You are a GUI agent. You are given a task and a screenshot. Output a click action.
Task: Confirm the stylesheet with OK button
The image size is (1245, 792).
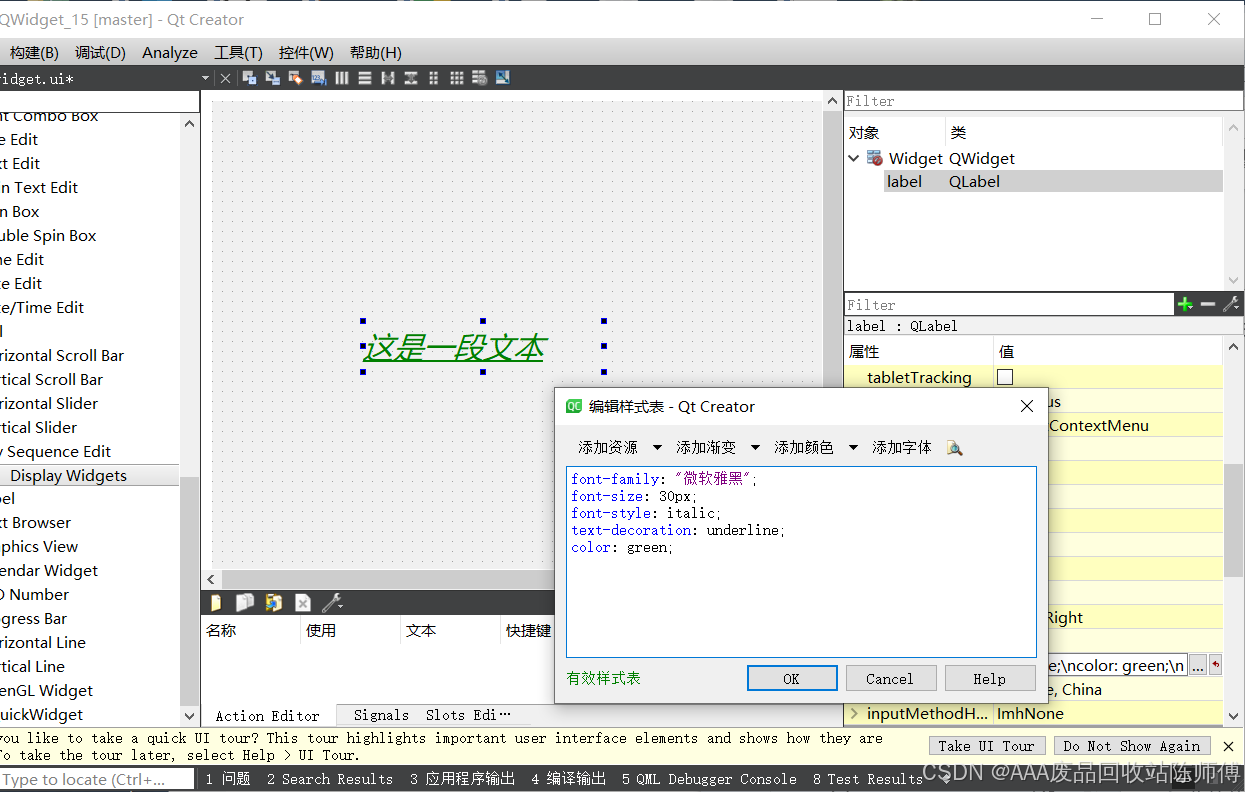pos(792,678)
